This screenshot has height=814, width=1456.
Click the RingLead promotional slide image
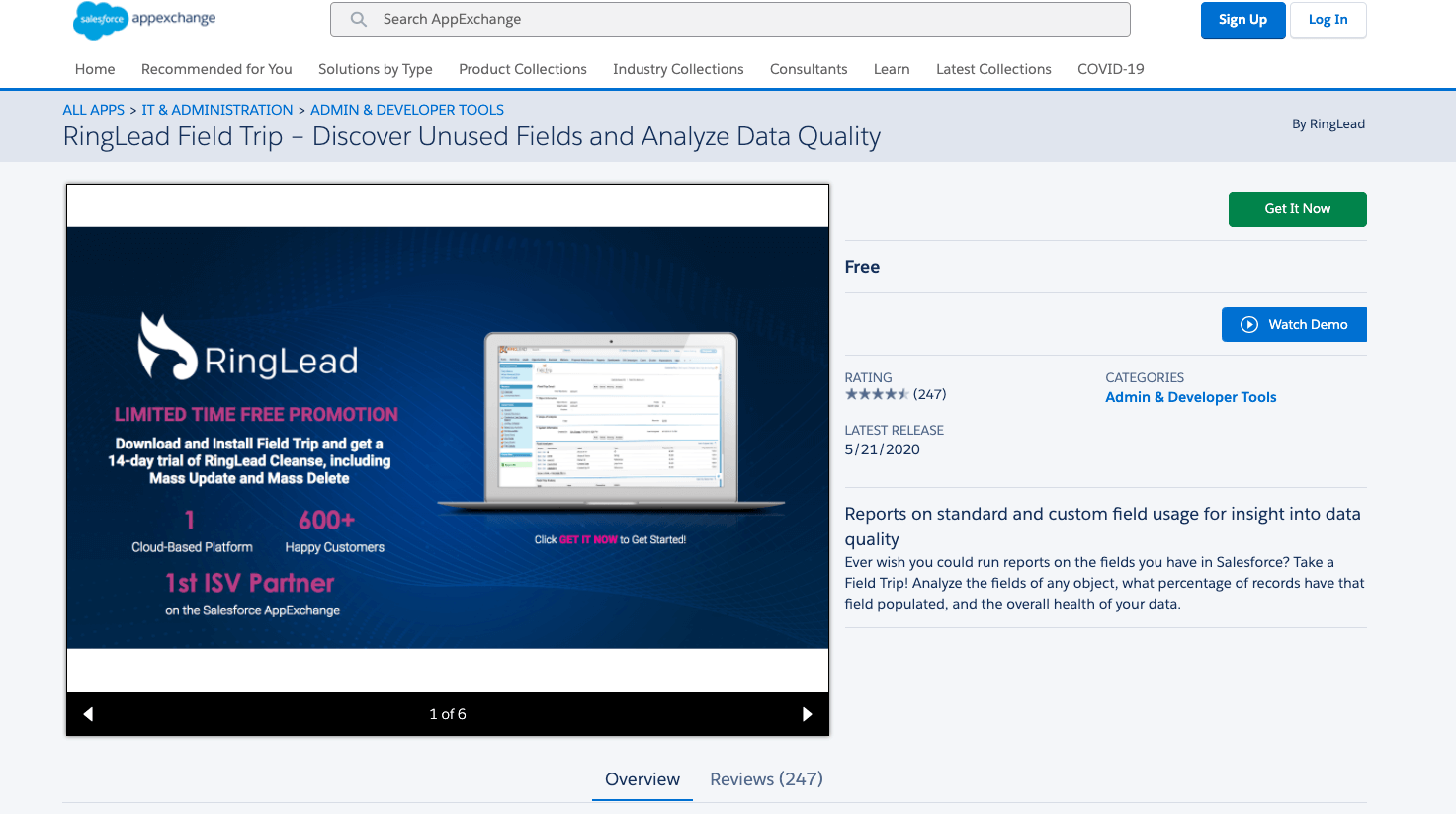click(x=448, y=438)
